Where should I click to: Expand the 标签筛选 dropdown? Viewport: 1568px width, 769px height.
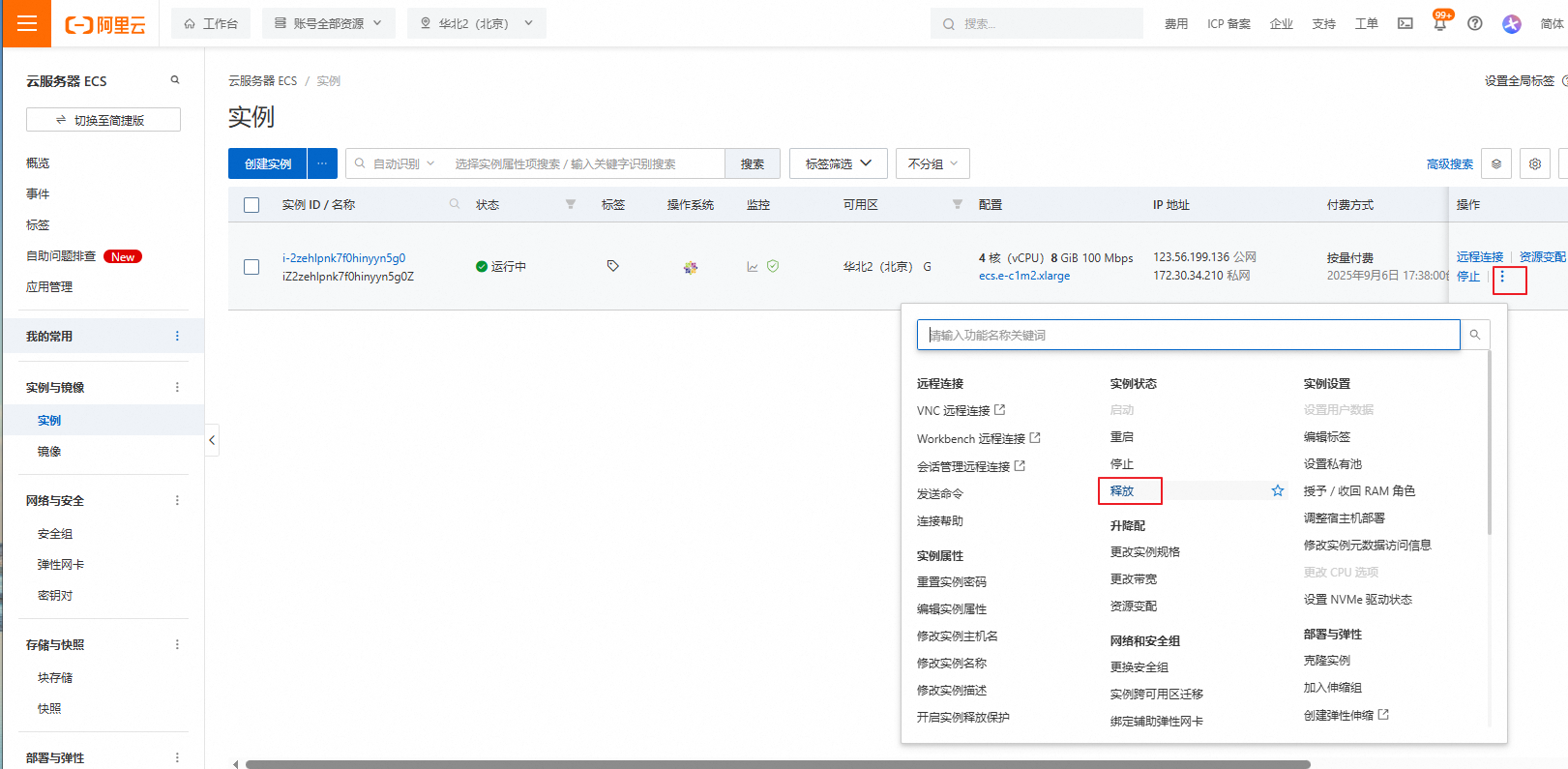[839, 163]
